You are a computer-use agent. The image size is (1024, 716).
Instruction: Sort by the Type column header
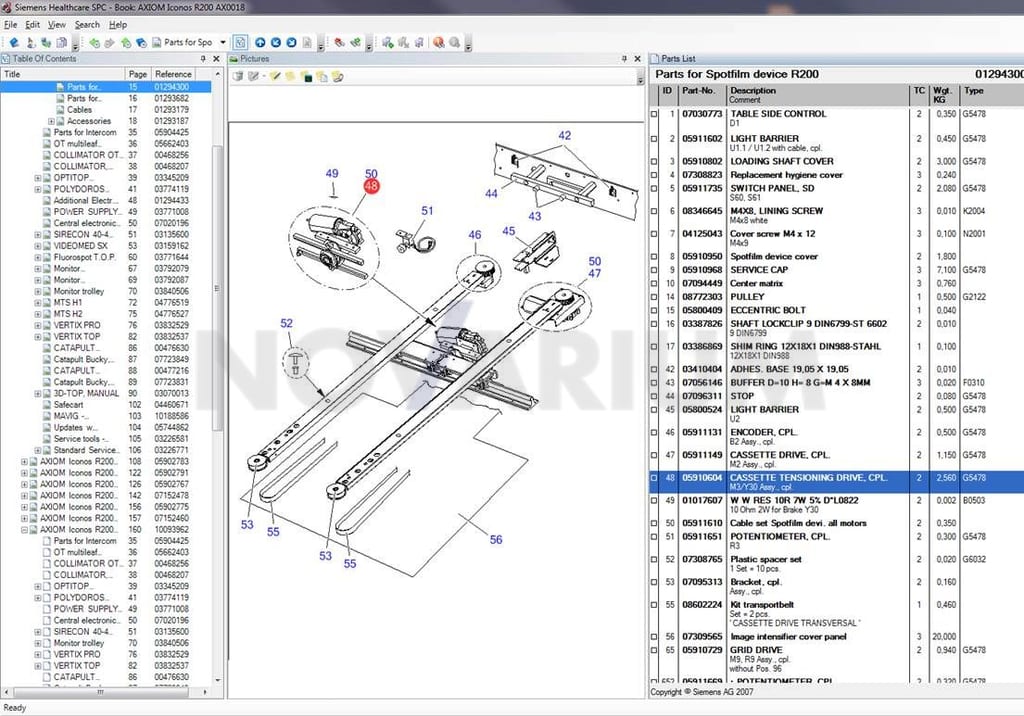coord(991,95)
